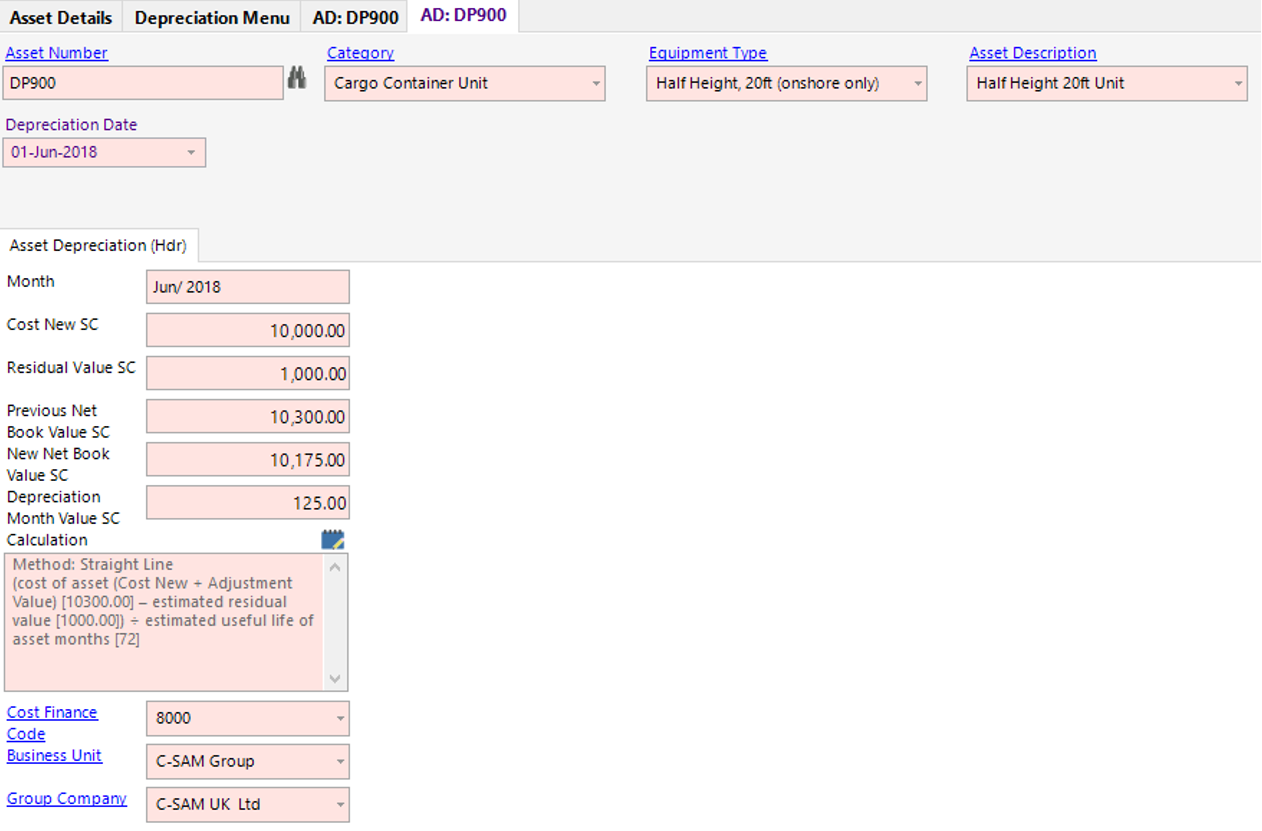
Task: Open the Category dropdown
Action: [596, 84]
